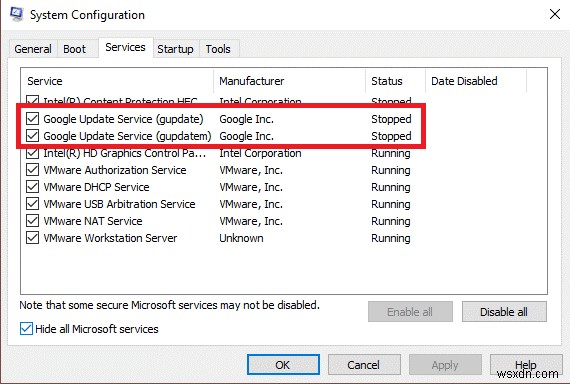
Task: Sort by the Manufacturer column header
Action: point(290,81)
